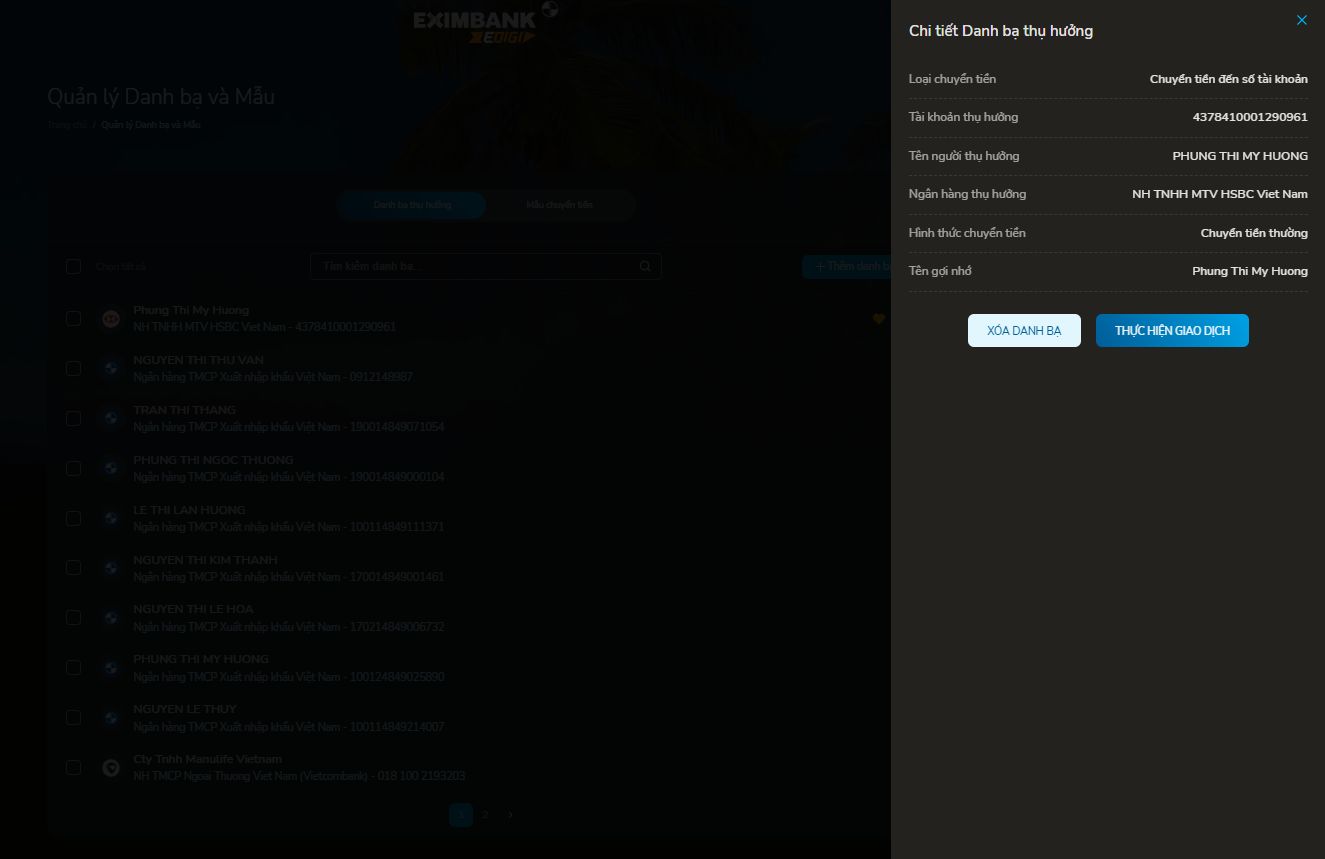Image resolution: width=1325 pixels, height=859 pixels.
Task: Select the Danh bạ thụ hưởng tab
Action: point(412,205)
